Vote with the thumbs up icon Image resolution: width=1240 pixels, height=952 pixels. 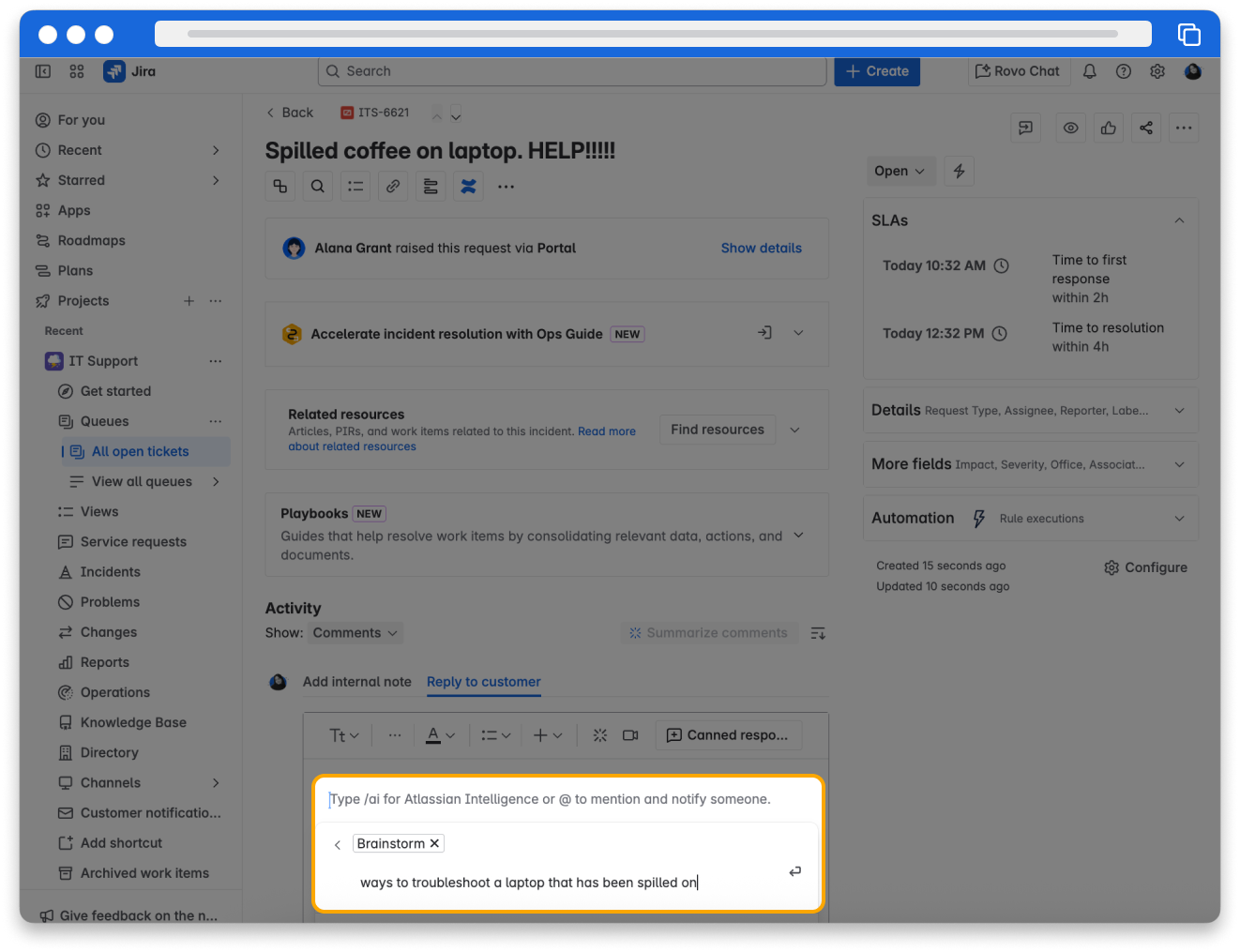1109,128
